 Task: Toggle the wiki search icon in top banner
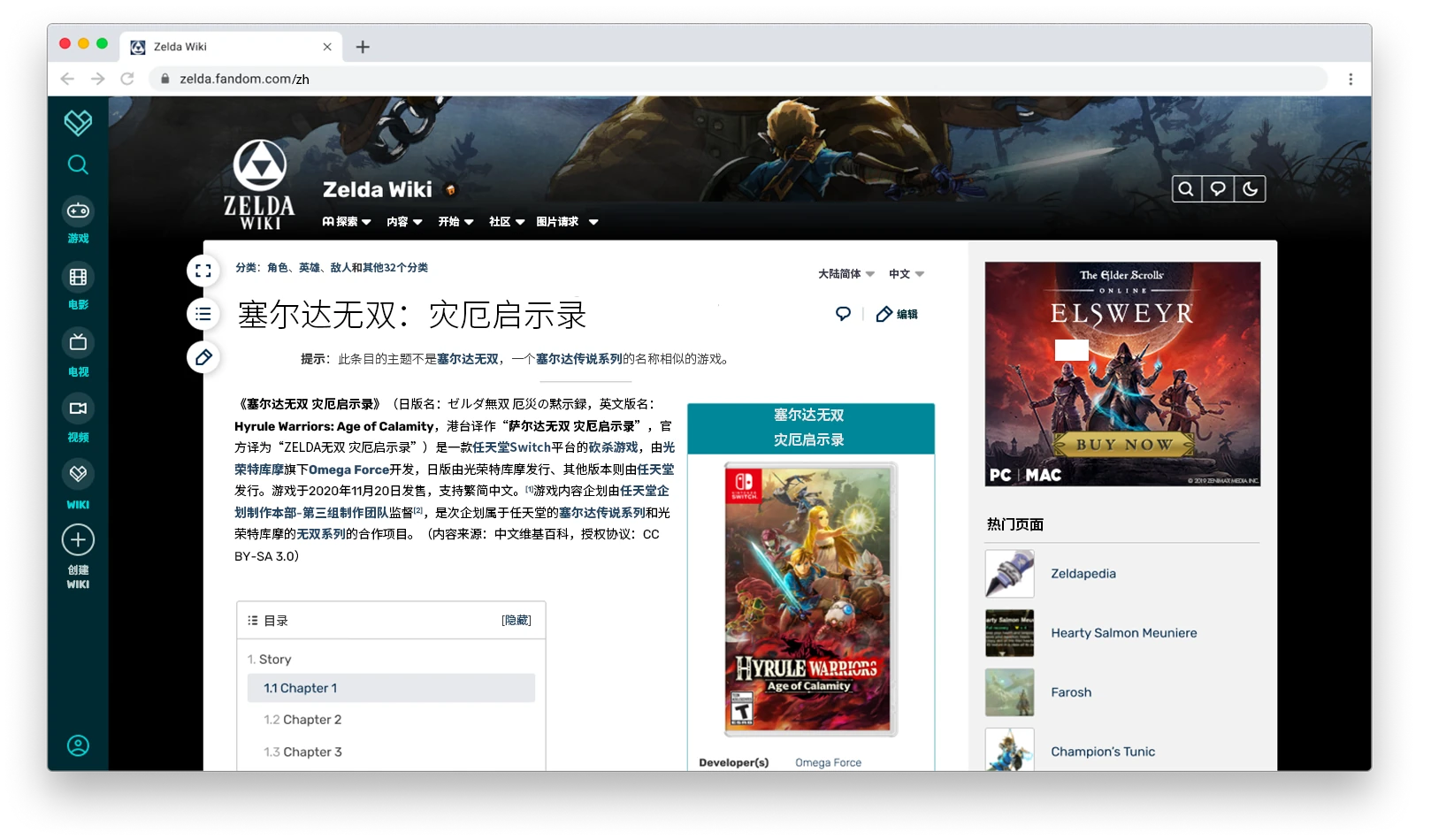(x=1185, y=188)
